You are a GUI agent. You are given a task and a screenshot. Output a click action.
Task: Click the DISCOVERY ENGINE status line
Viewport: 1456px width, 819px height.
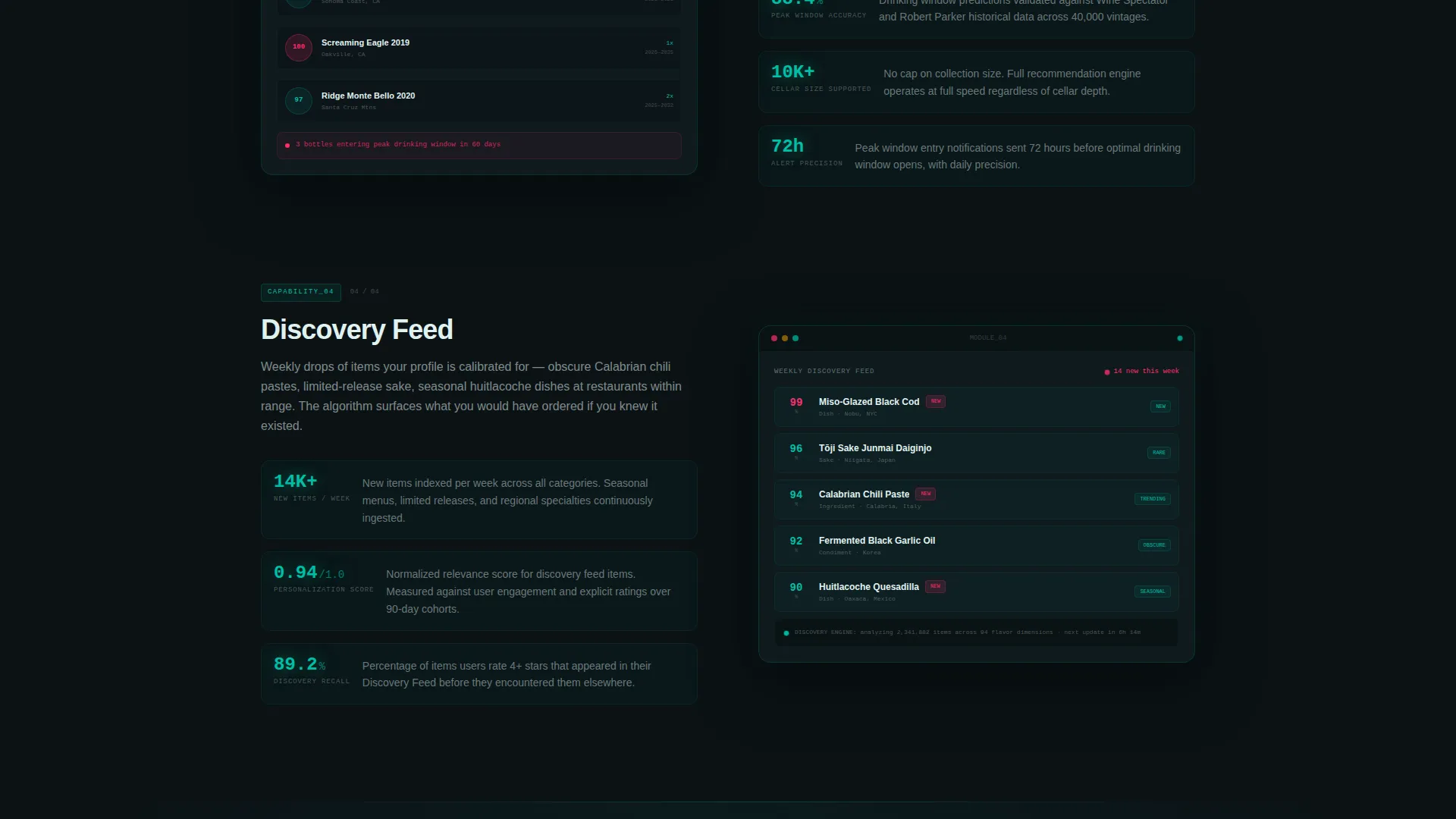977,633
